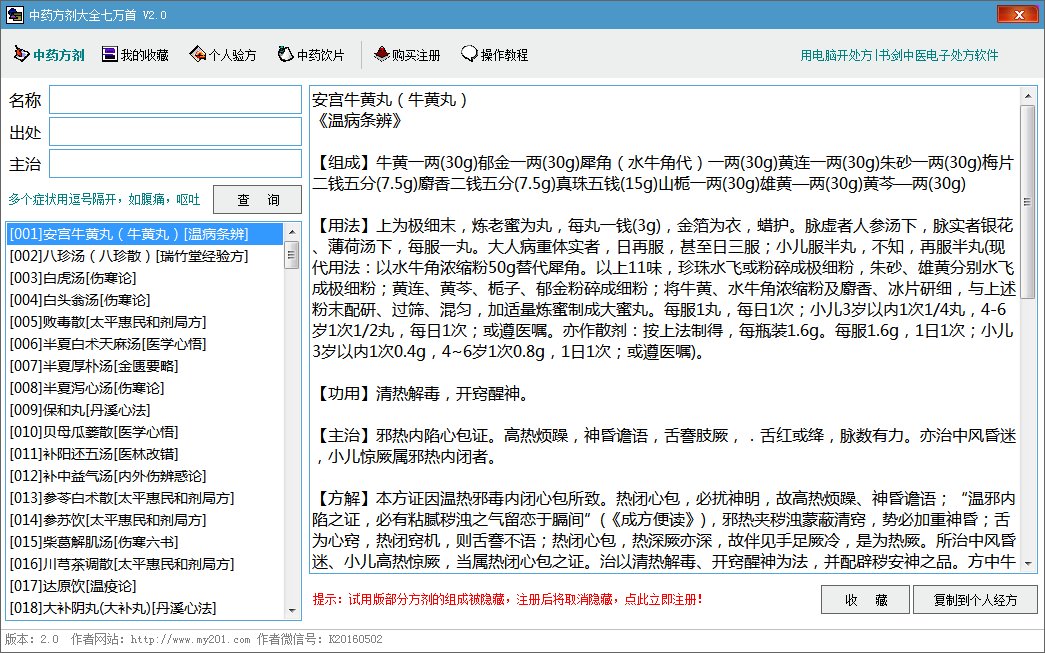Click the 名称 name input field
Viewport: 1045px width, 653px height.
click(x=175, y=100)
